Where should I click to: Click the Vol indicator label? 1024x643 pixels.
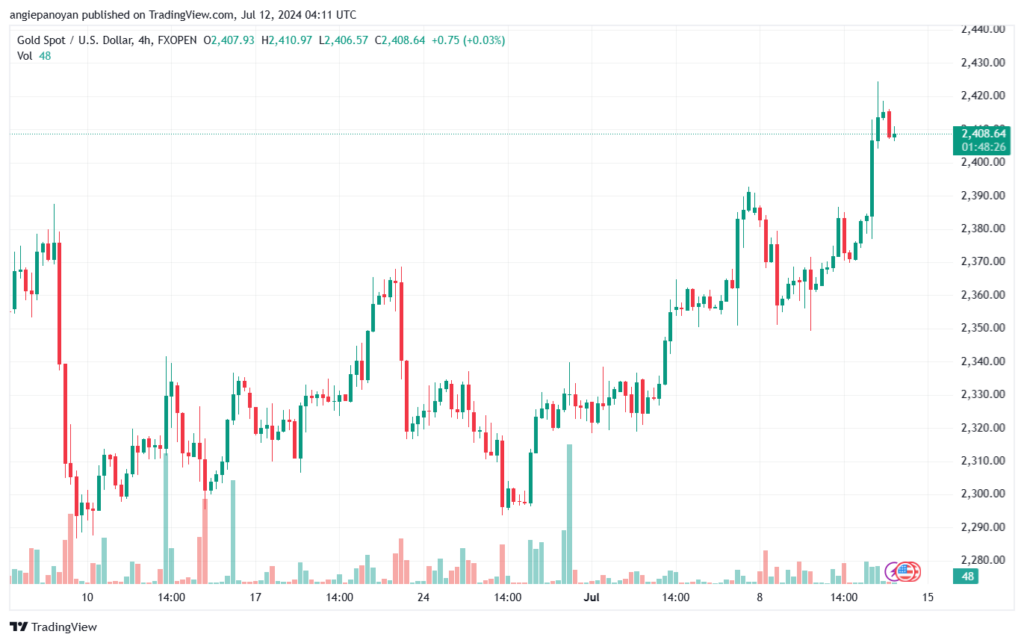[x=24, y=56]
